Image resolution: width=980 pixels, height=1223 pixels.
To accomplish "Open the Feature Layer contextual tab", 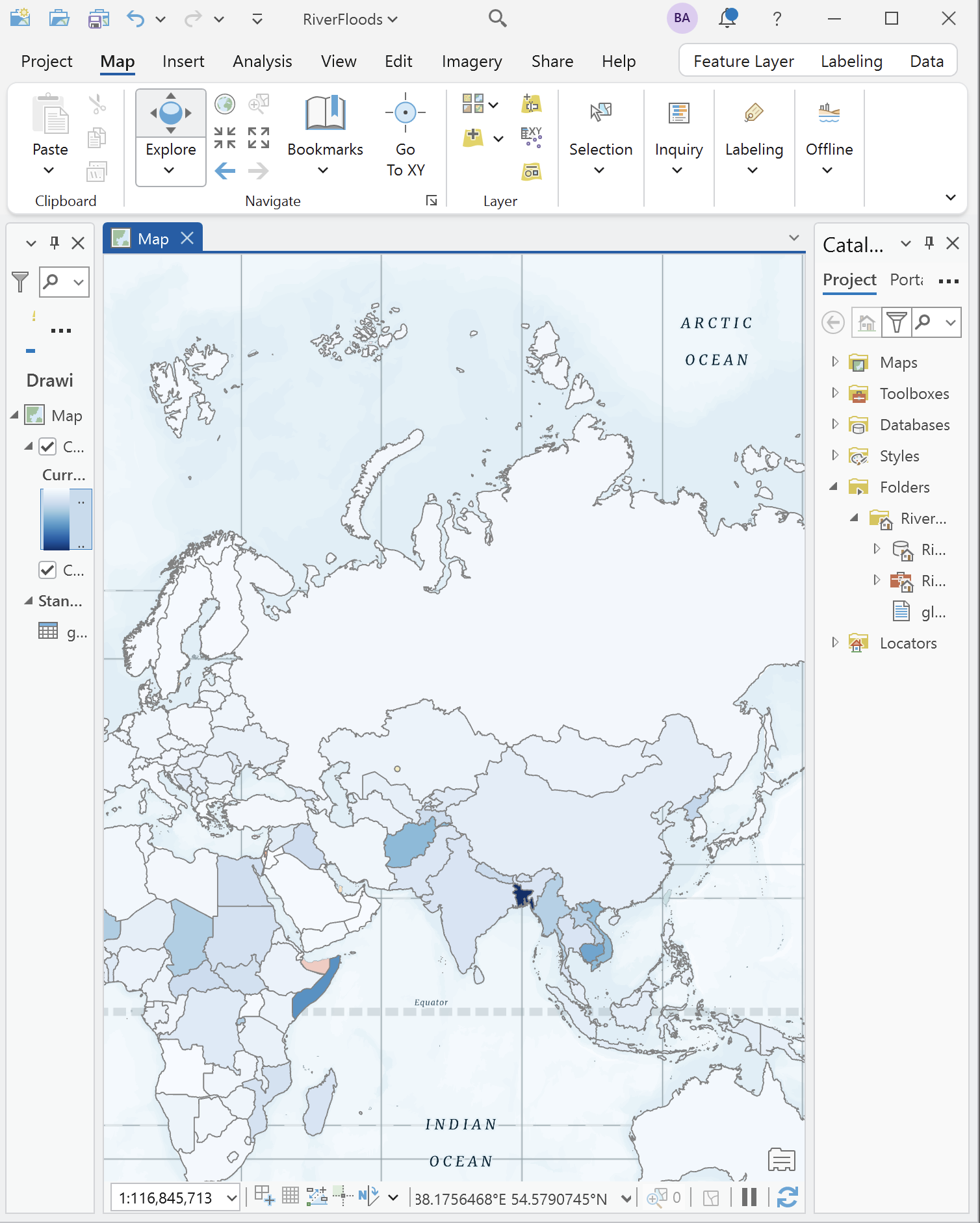I will pos(743,61).
